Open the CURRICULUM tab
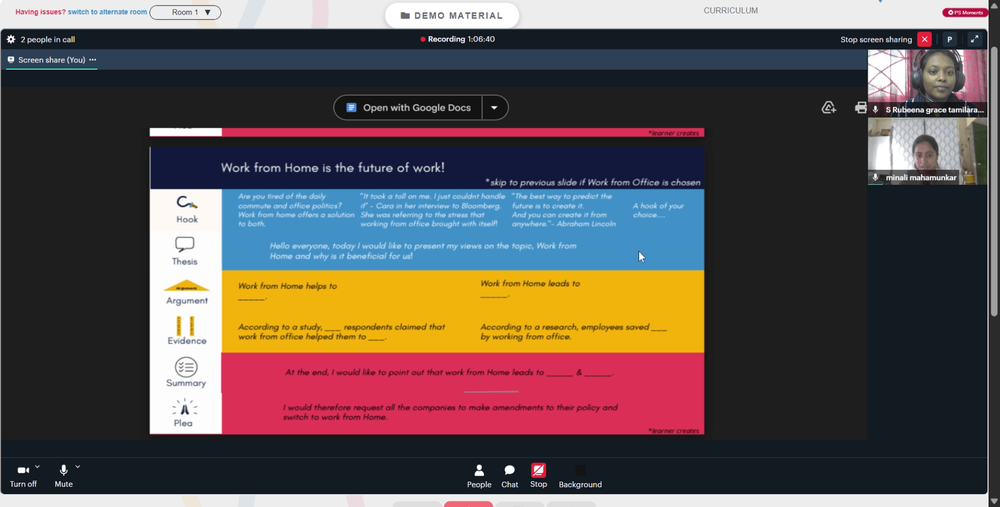Viewport: 1000px width, 507px height. (730, 11)
